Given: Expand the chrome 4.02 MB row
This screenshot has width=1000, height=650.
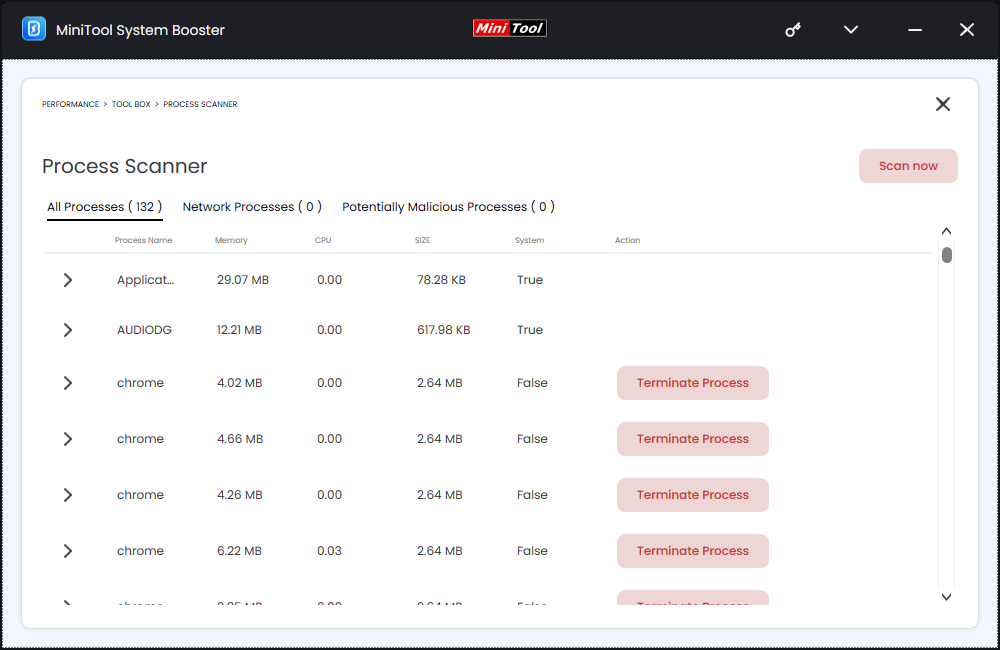Looking at the screenshot, I should click(68, 383).
